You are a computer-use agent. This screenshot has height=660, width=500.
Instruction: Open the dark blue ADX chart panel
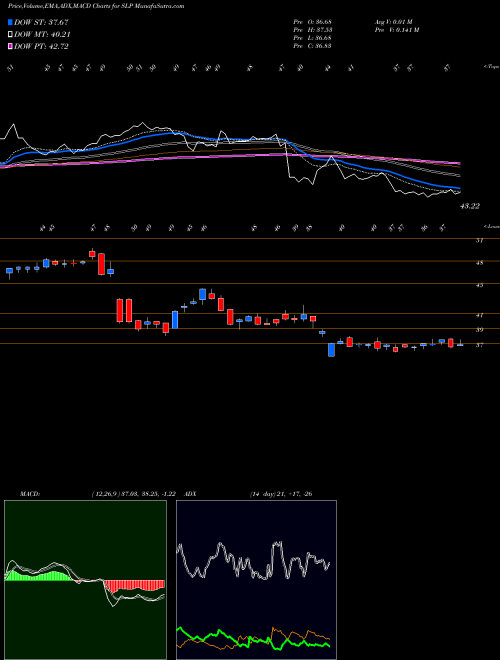click(256, 580)
